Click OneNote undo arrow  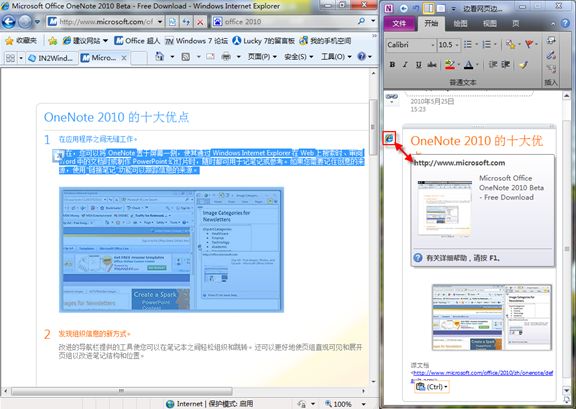(x=415, y=8)
